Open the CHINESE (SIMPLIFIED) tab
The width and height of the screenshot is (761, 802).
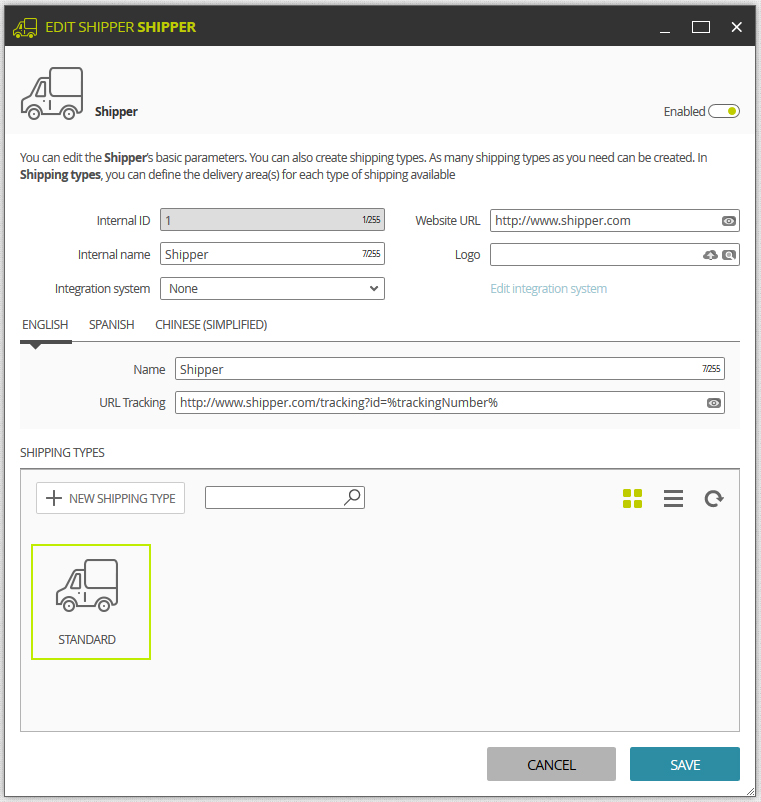tap(211, 325)
